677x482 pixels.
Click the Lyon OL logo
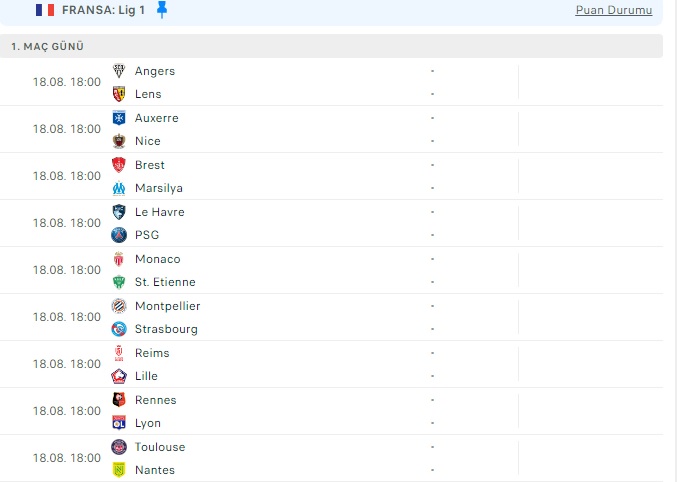pos(119,423)
